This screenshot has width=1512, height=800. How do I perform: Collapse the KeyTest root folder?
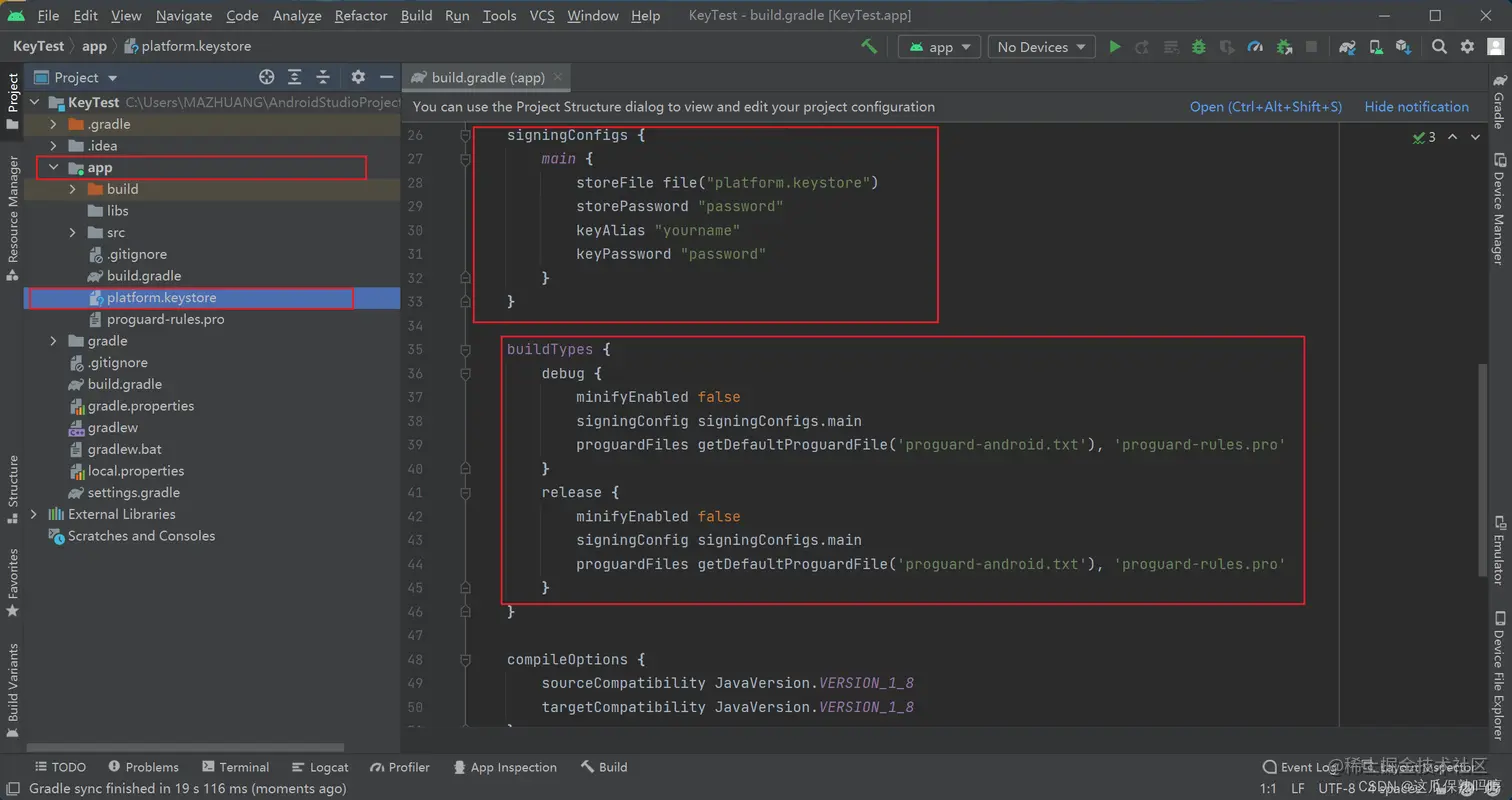click(x=35, y=102)
